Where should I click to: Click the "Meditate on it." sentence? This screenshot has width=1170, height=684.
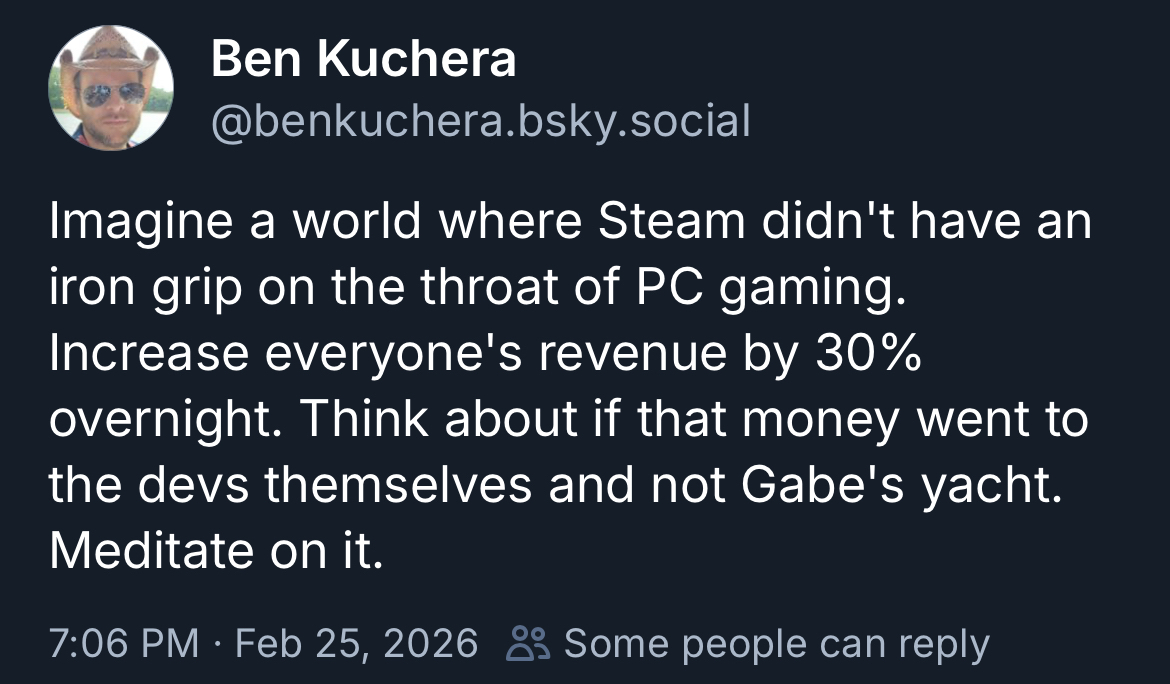point(216,553)
